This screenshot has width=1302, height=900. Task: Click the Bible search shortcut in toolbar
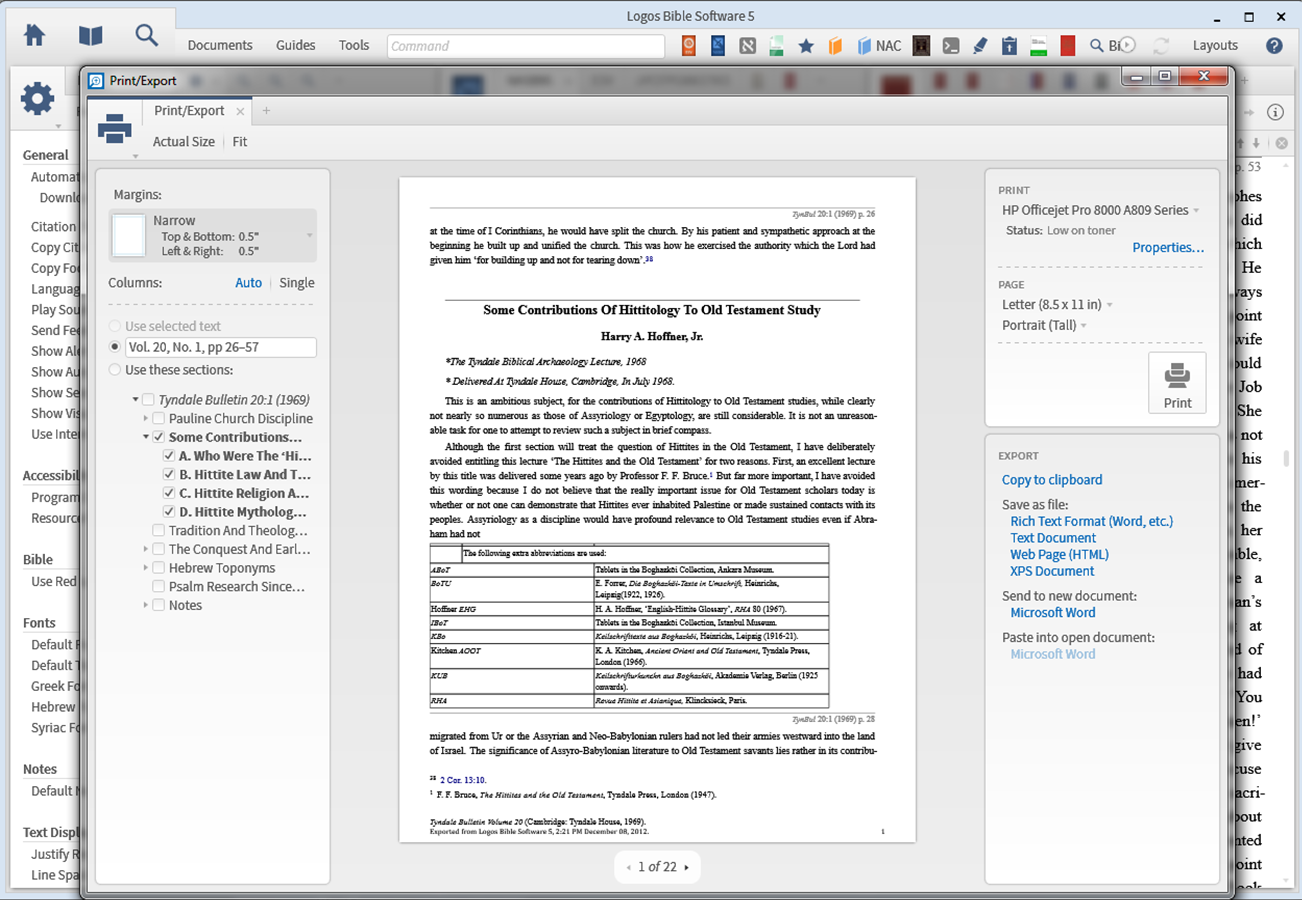coord(1104,45)
